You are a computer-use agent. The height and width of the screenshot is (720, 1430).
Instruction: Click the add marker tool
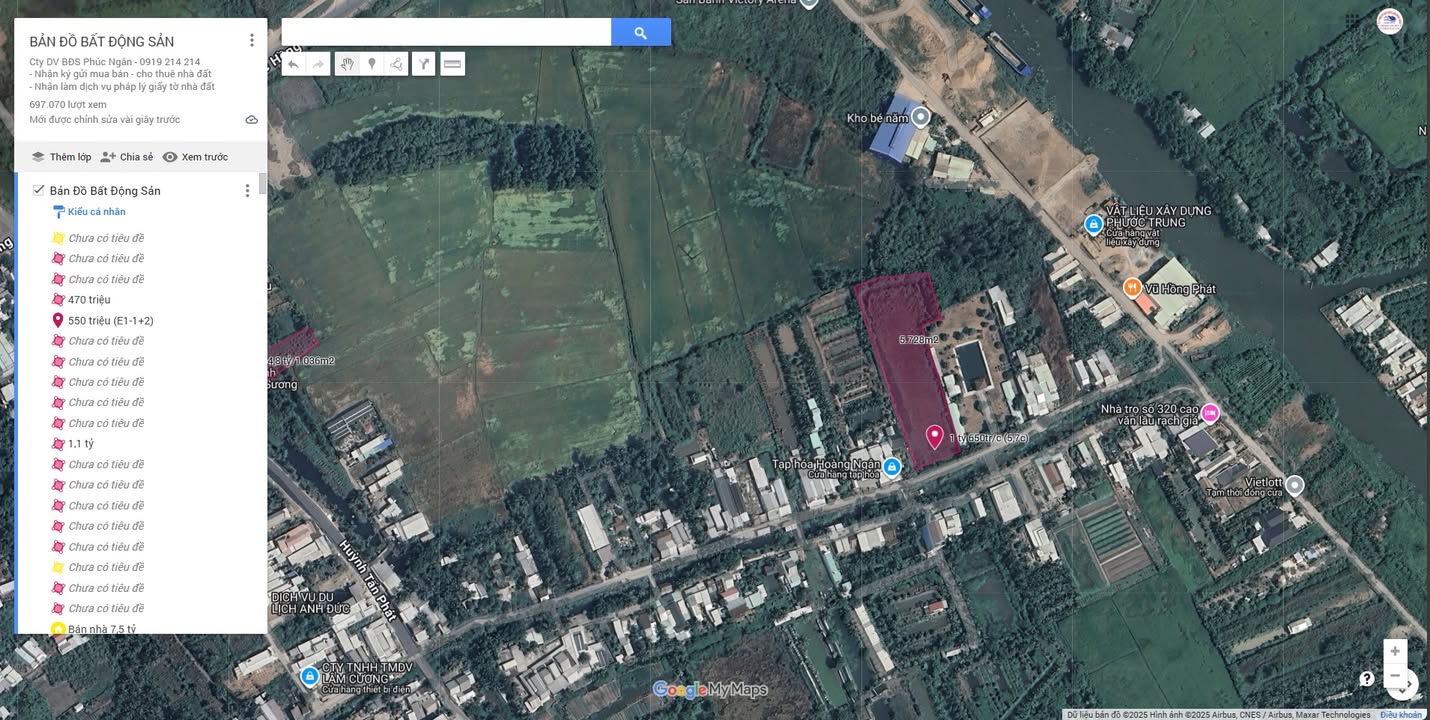tap(372, 64)
